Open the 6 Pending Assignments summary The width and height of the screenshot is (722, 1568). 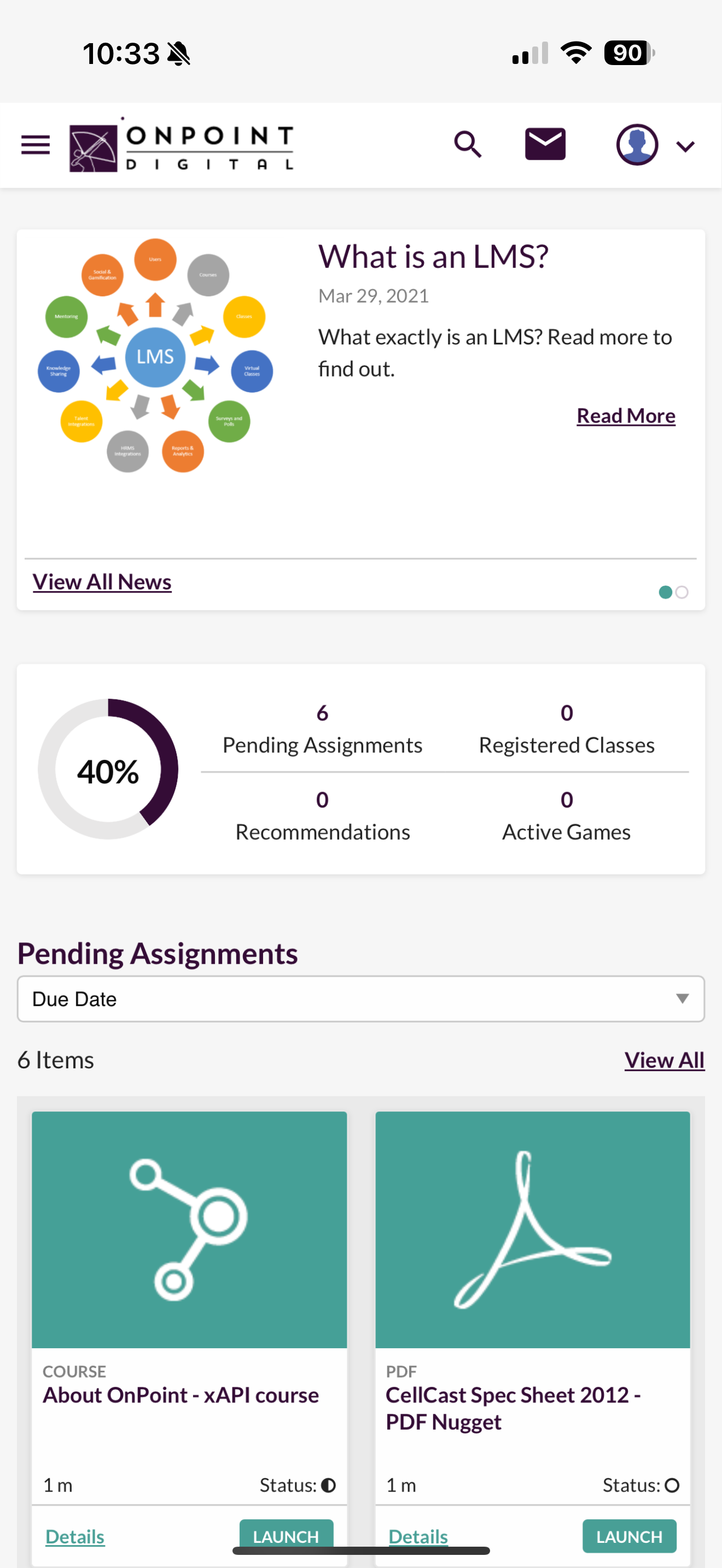(x=323, y=729)
